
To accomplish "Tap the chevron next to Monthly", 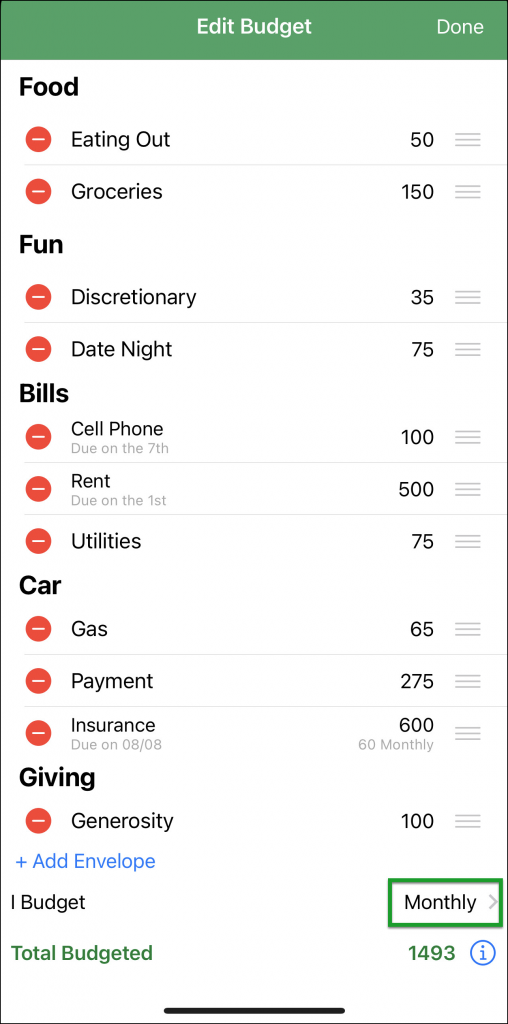I will click(x=492, y=903).
